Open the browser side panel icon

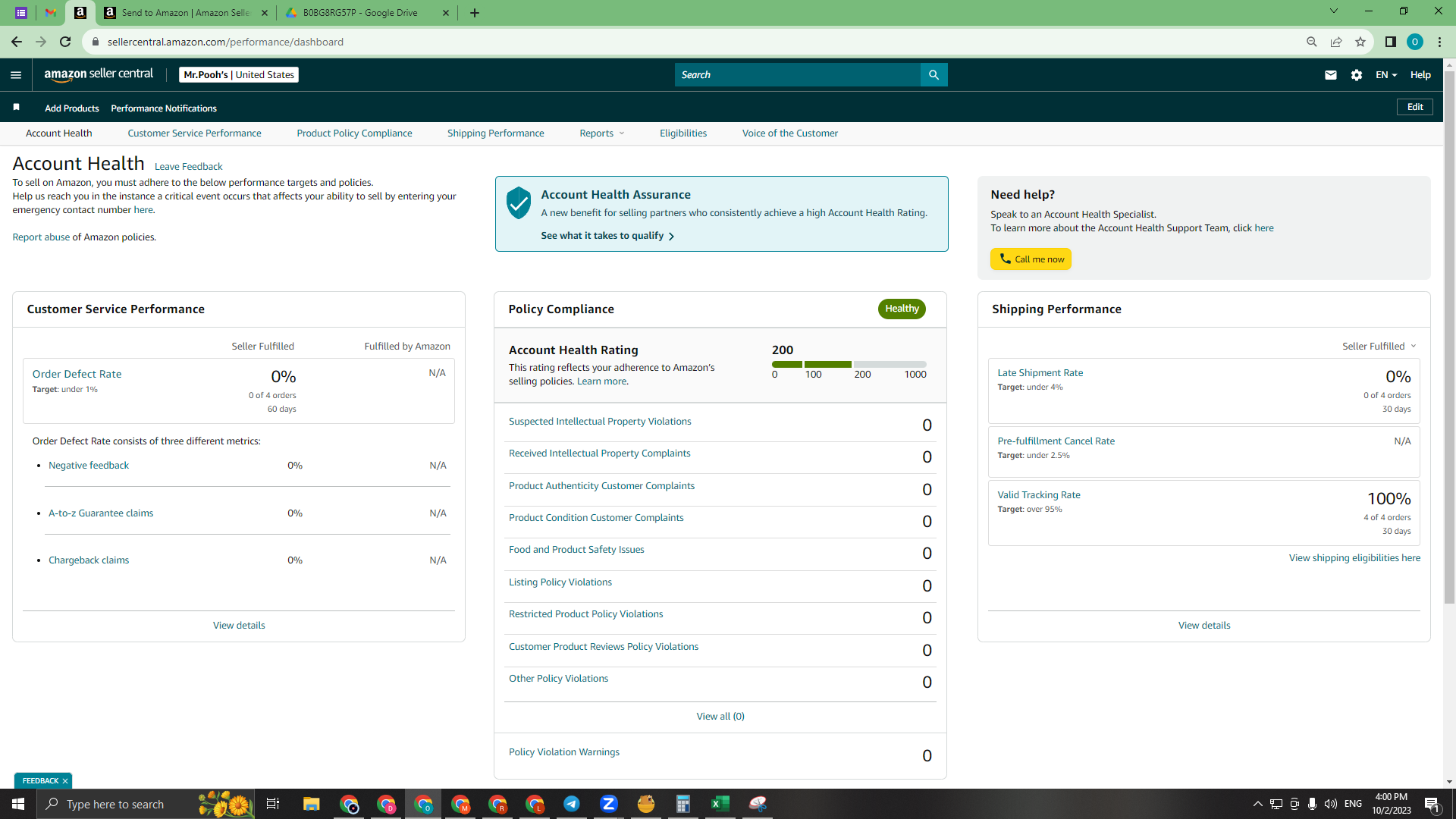[x=1390, y=42]
